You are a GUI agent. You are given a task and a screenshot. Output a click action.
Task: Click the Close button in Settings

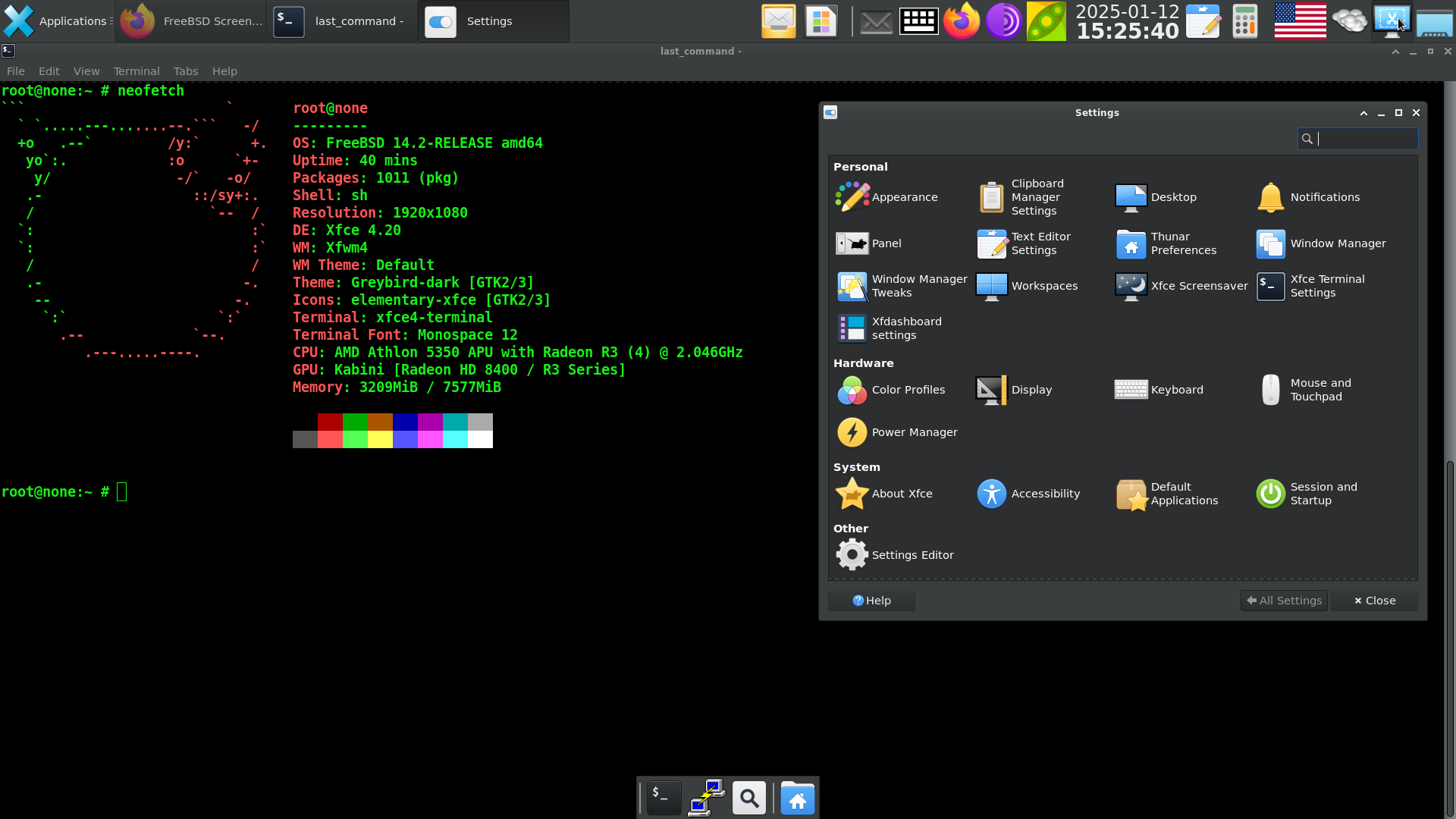click(1374, 601)
